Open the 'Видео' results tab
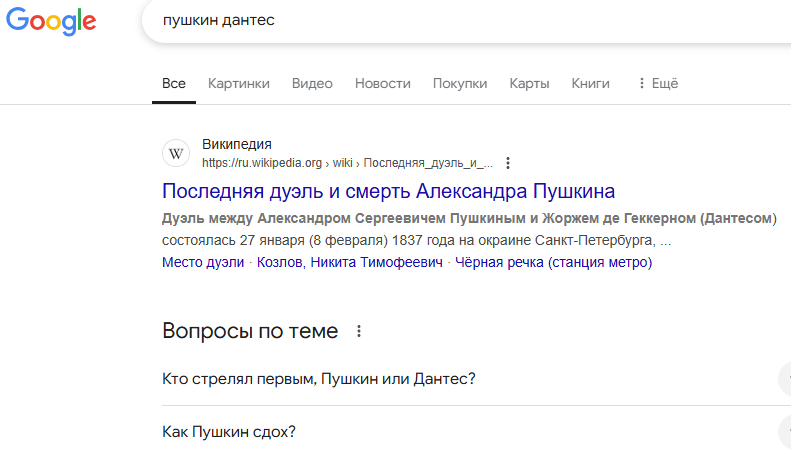 click(312, 83)
